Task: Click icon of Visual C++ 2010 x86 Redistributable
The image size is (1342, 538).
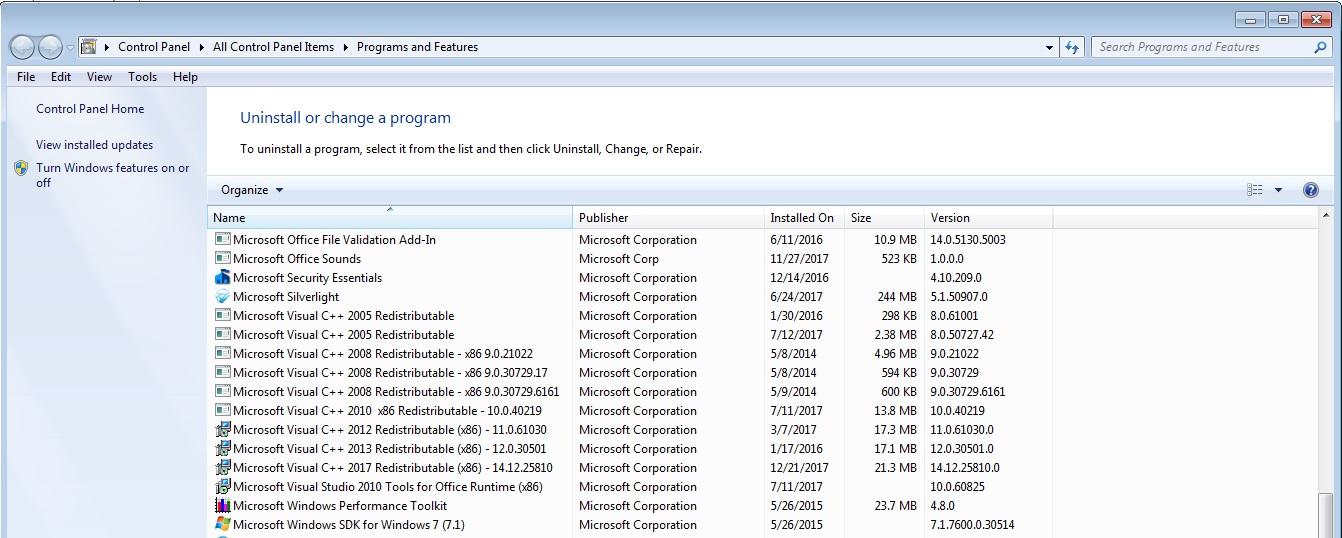Action: [223, 411]
